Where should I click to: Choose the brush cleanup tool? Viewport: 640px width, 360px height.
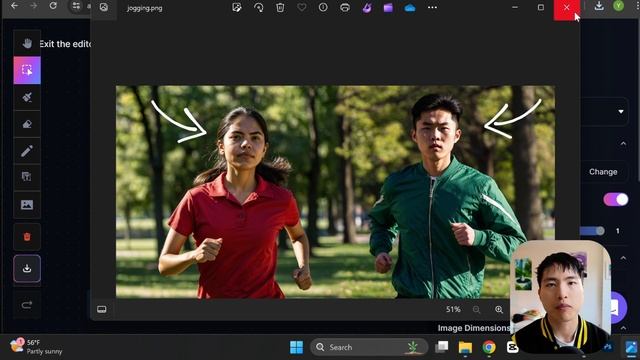pyautogui.click(x=27, y=97)
